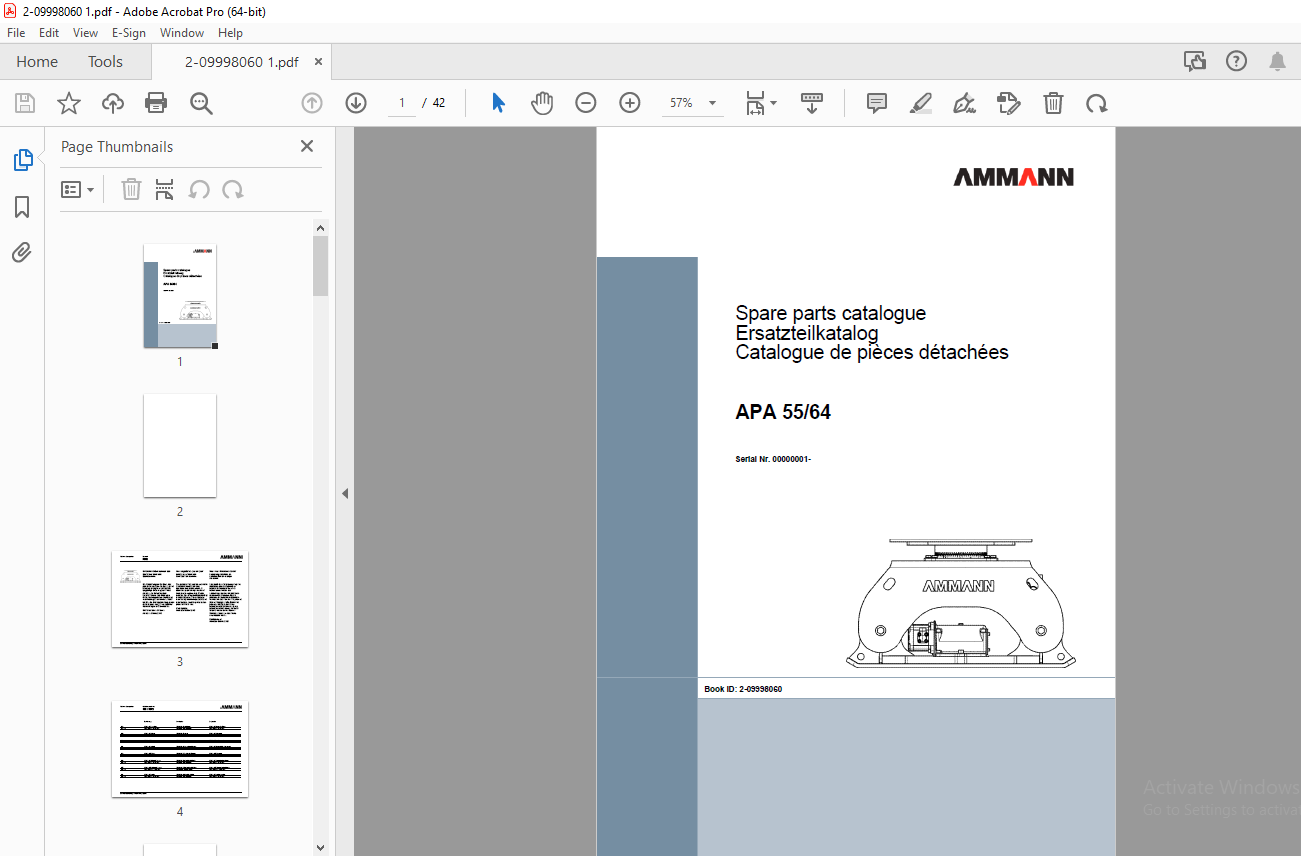Open the E-Sign menu
The height and width of the screenshot is (856, 1301).
[x=129, y=33]
